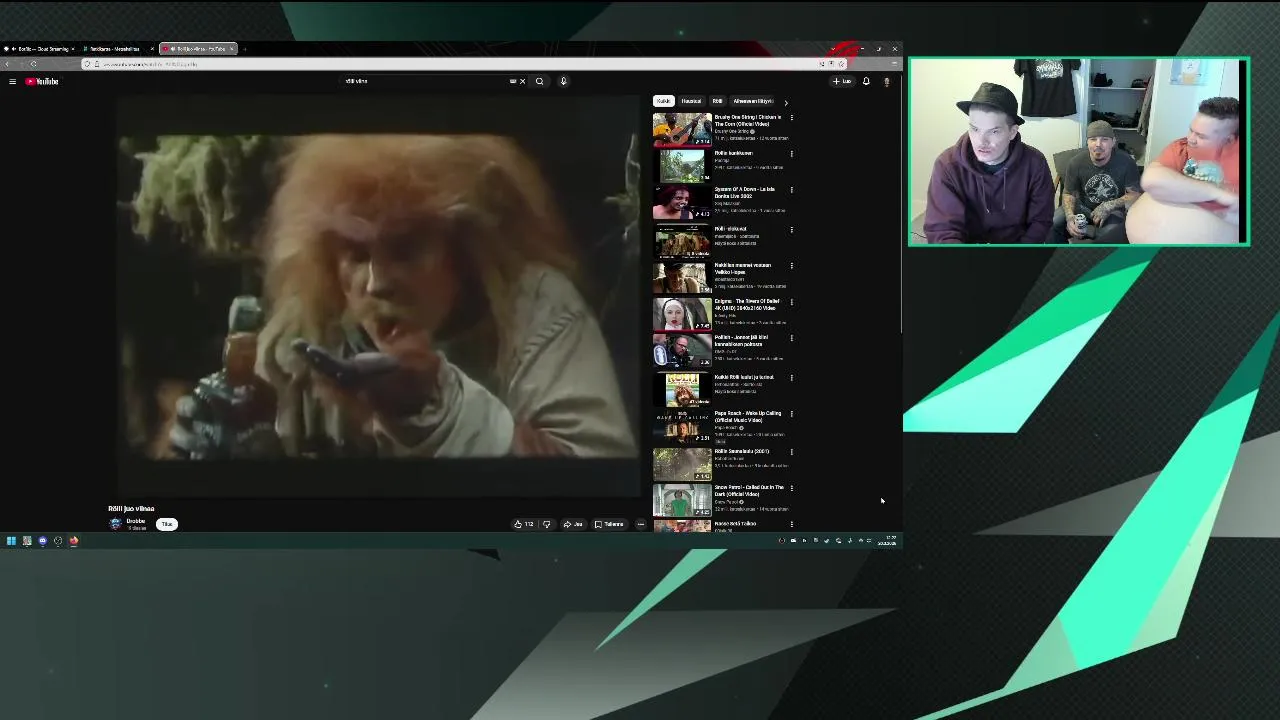
Task: Open the Drobbe channel name link
Action: click(136, 521)
